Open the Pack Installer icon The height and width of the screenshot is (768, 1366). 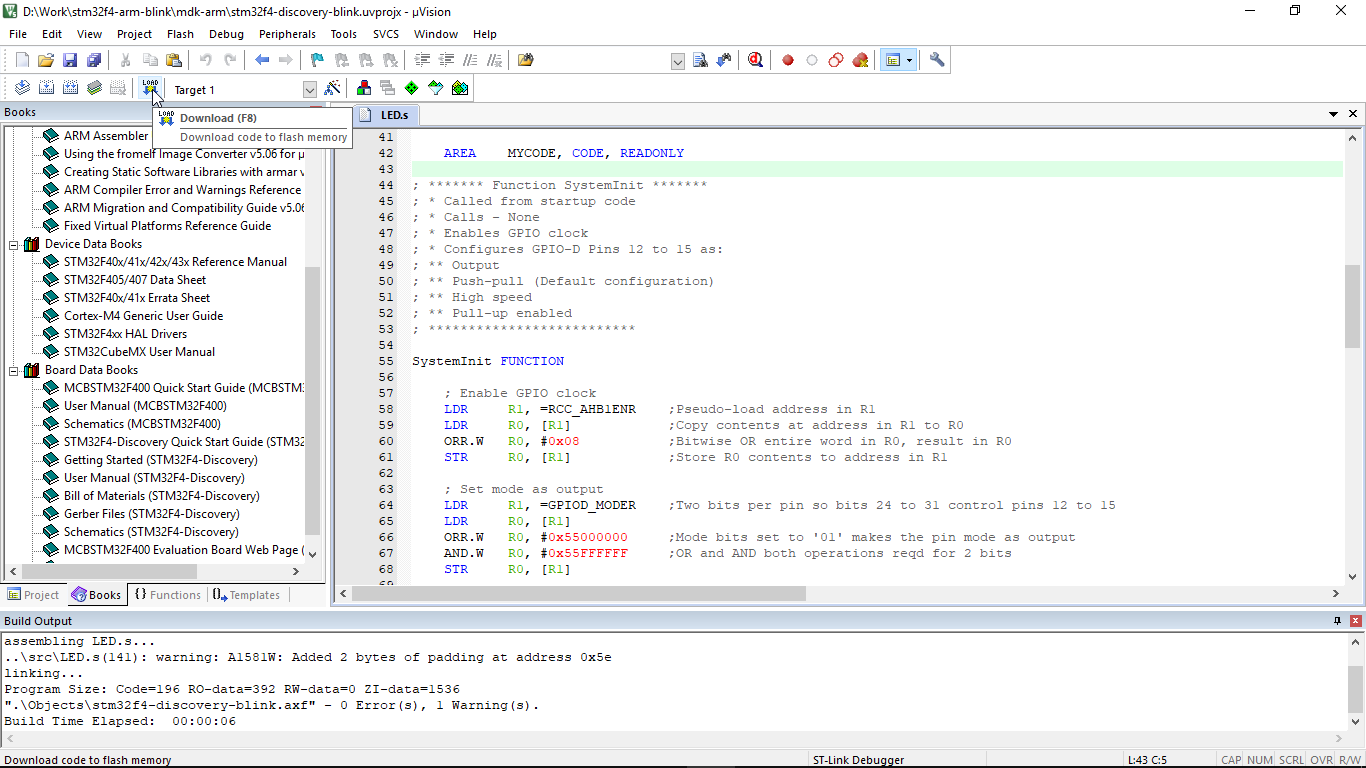click(x=459, y=88)
